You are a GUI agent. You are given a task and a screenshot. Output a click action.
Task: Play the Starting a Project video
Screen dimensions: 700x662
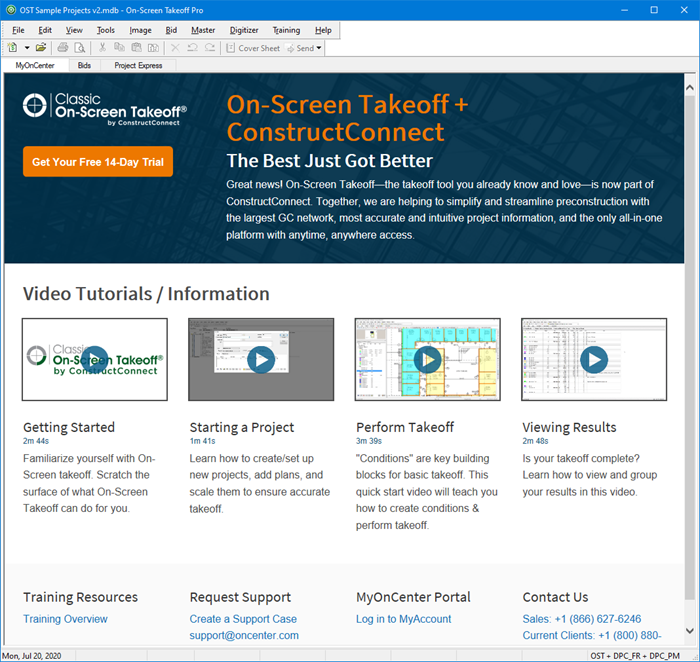coord(261,359)
